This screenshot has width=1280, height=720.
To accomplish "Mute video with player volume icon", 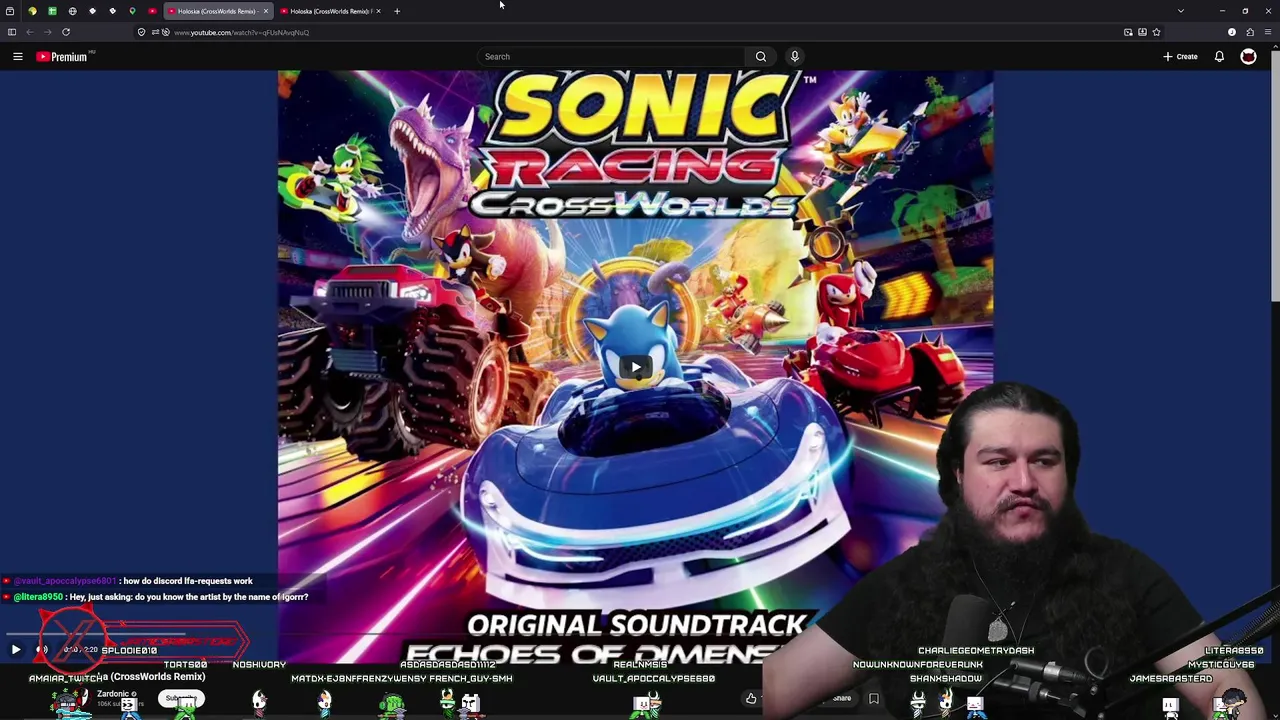I will 42,650.
